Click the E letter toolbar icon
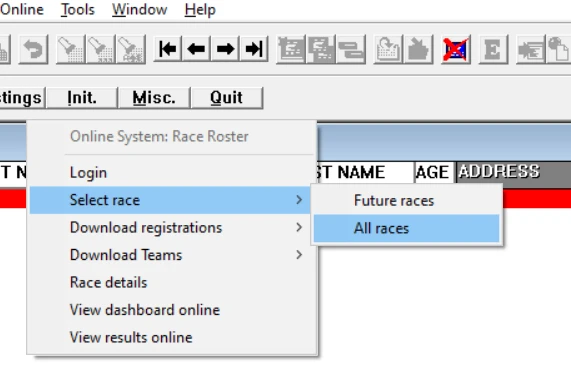 (493, 49)
